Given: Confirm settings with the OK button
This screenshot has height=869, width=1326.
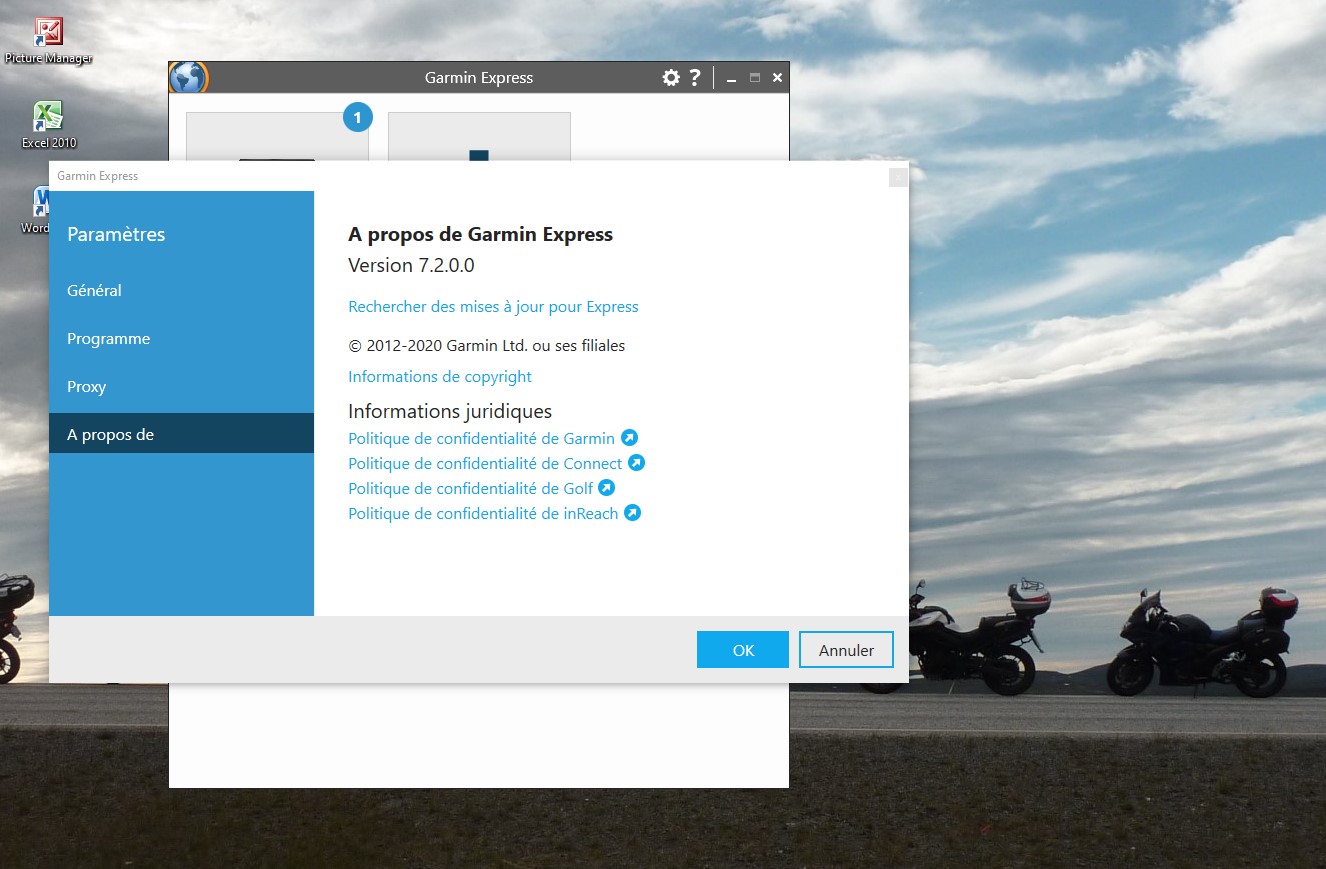Looking at the screenshot, I should 743,650.
